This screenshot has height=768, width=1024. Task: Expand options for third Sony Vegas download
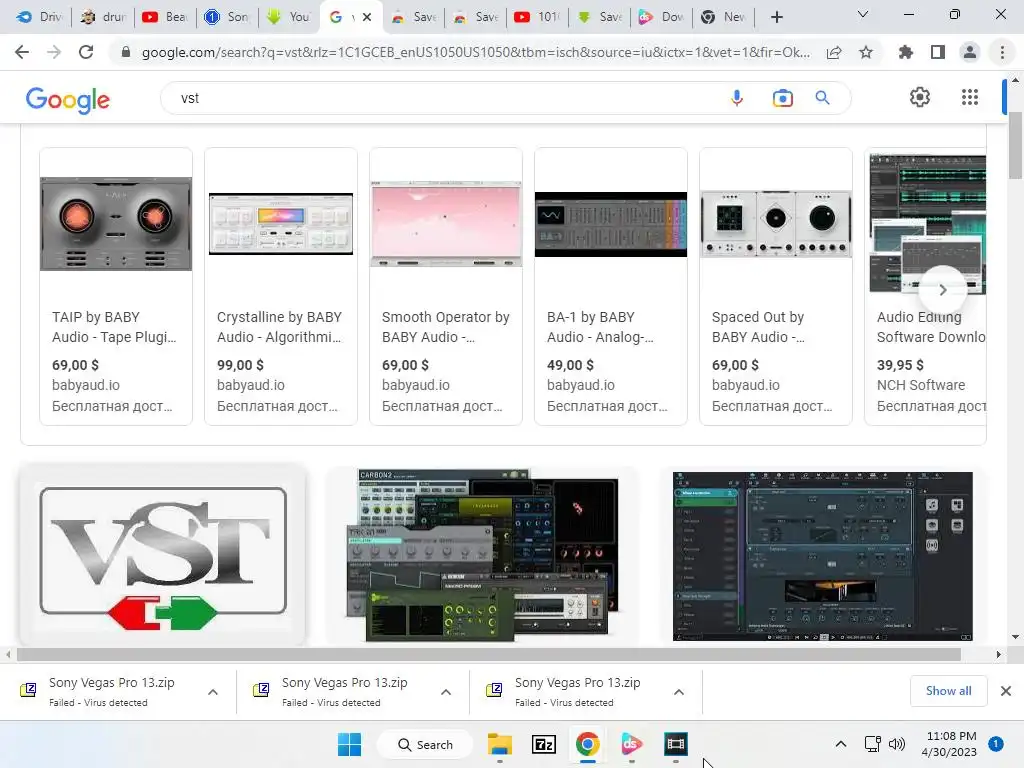click(x=679, y=692)
